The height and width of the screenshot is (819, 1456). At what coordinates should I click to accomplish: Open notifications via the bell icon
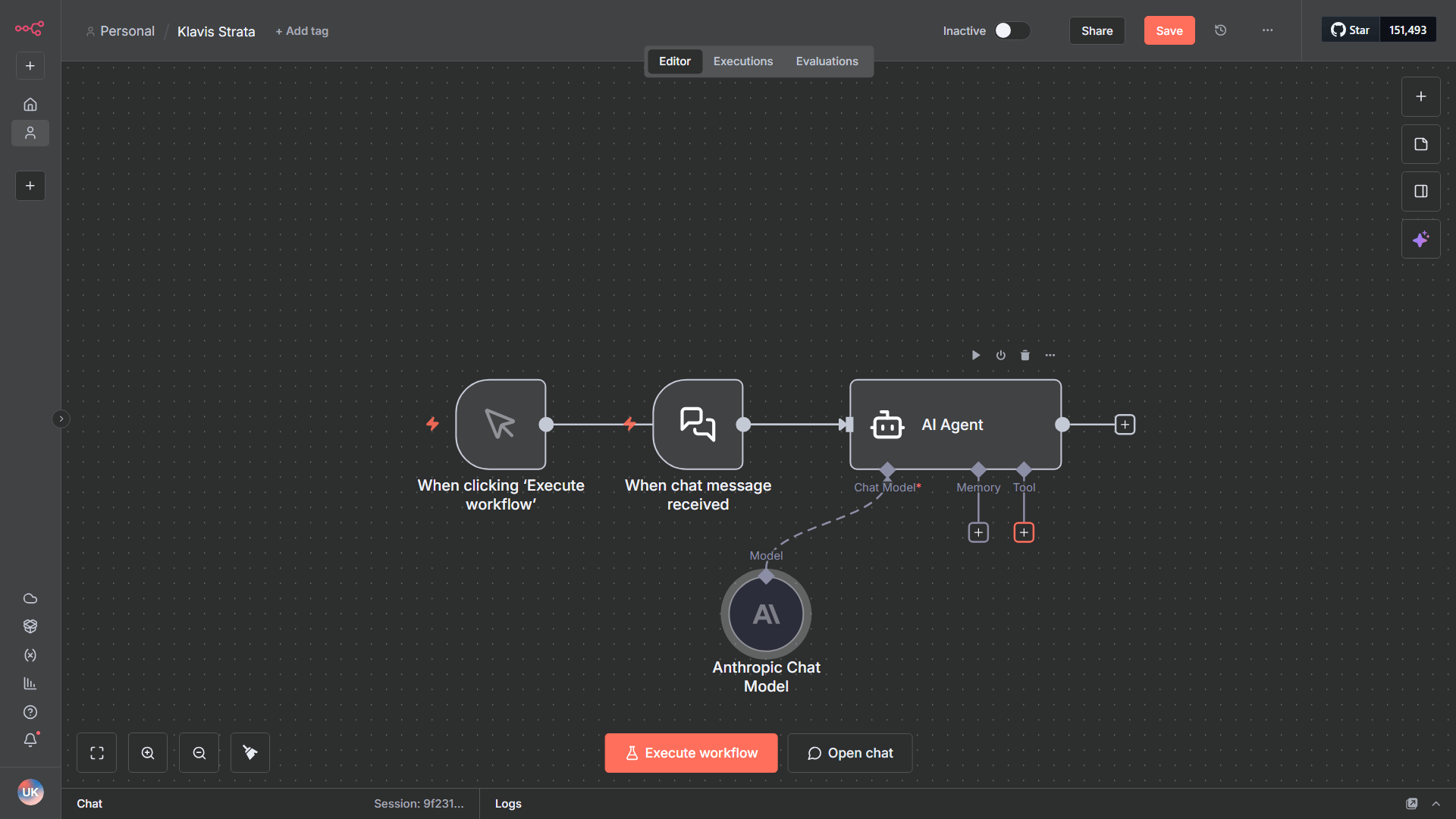[30, 740]
